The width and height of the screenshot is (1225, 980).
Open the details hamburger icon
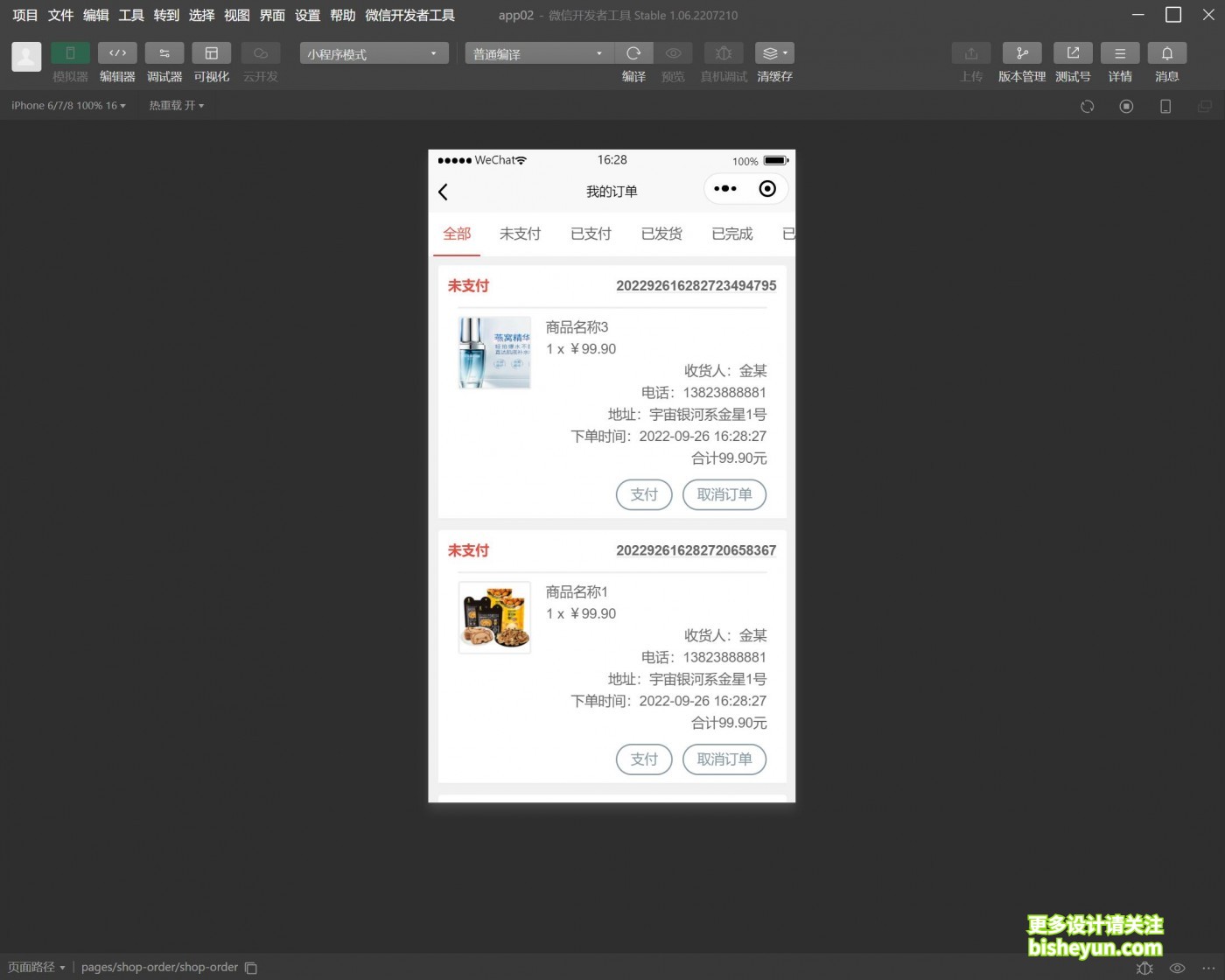tap(1119, 53)
